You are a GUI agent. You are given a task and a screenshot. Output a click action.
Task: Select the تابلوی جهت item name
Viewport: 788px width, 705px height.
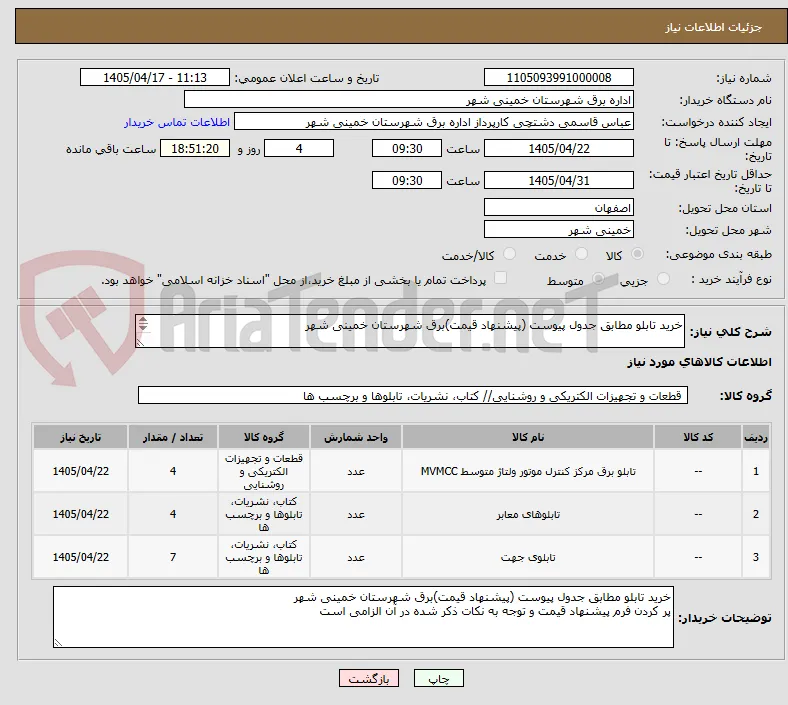pos(528,557)
